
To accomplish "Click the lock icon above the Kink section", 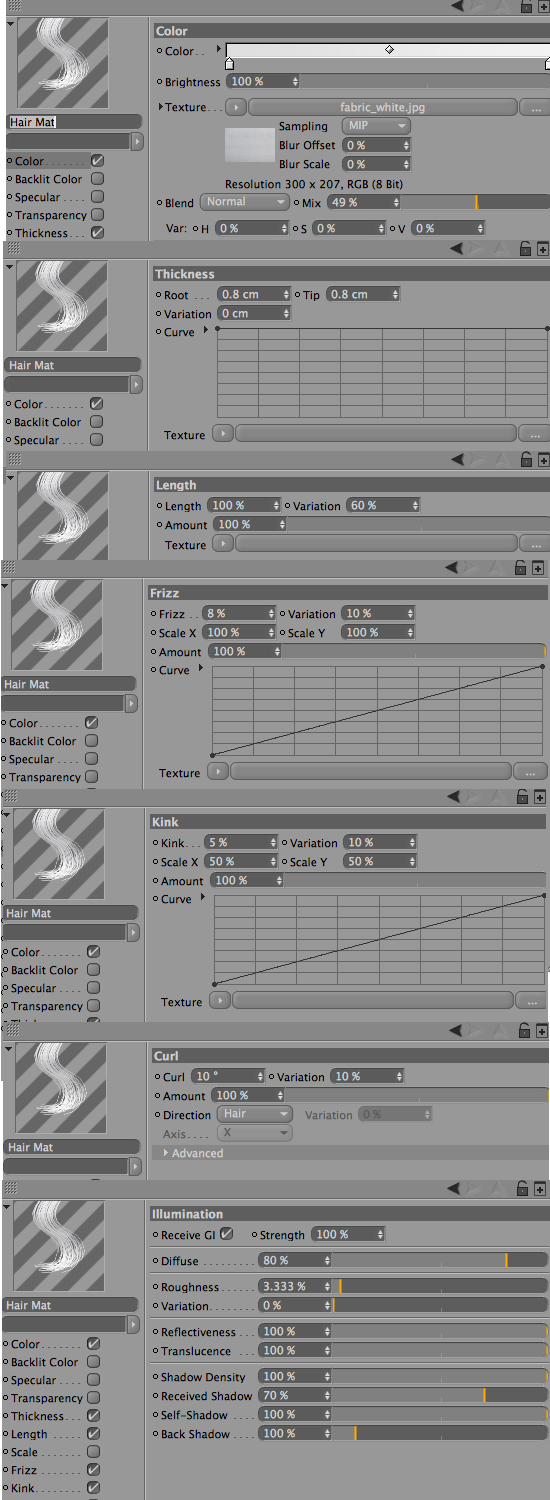I will [x=522, y=797].
